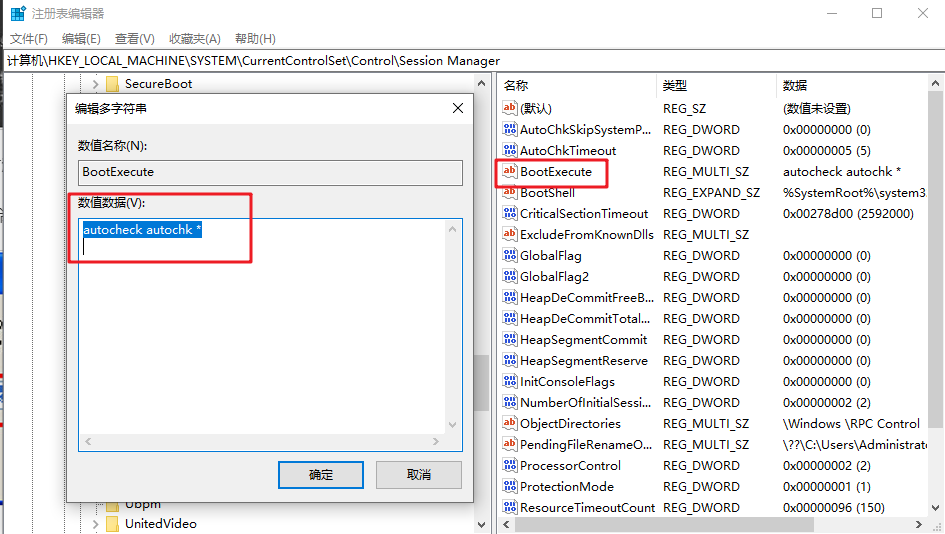
Task: Select the ProtectionMode value icon
Action: tap(510, 487)
